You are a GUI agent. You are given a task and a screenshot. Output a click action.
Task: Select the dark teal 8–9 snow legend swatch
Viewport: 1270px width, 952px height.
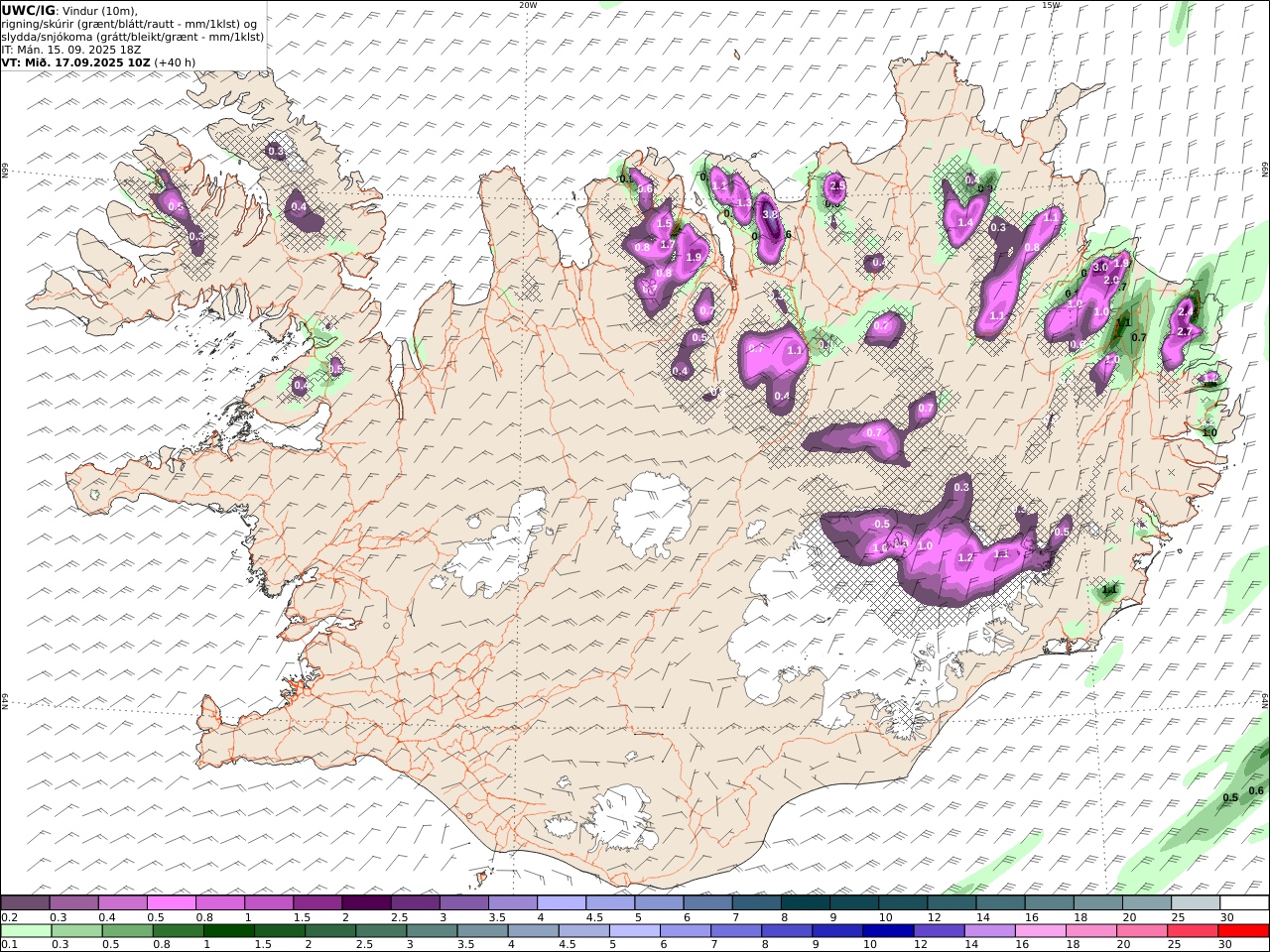pyautogui.click(x=805, y=902)
